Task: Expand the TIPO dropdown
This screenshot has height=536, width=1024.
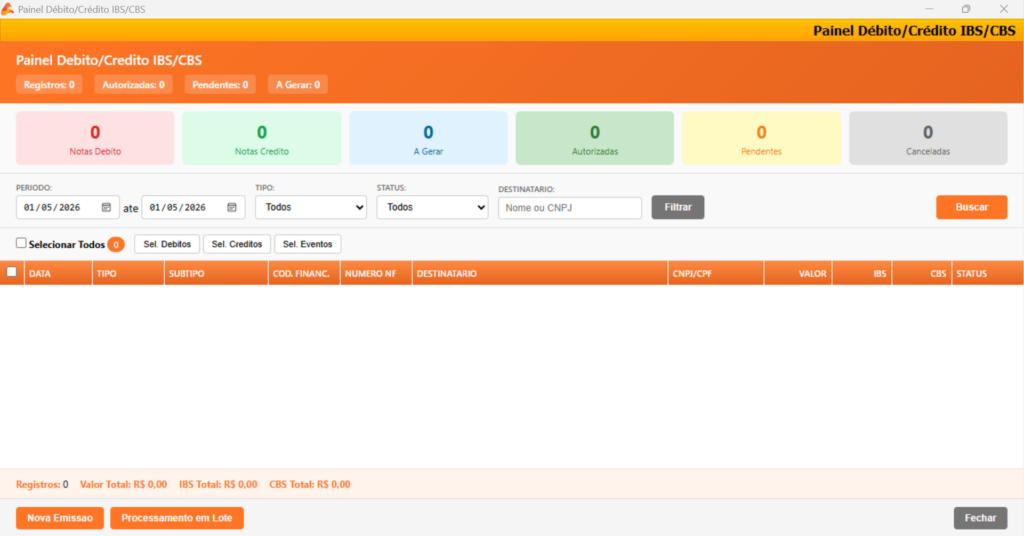Action: pos(311,208)
